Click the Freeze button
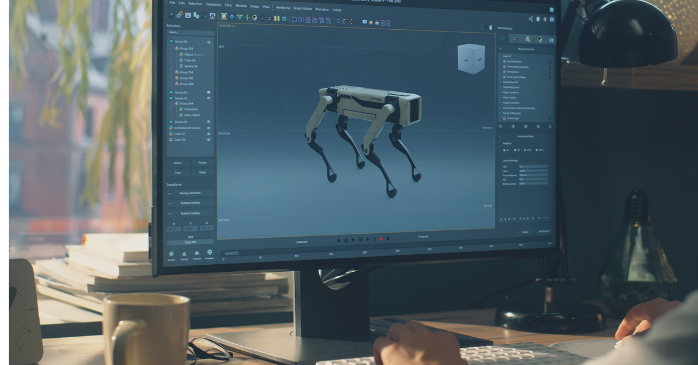 (x=203, y=162)
